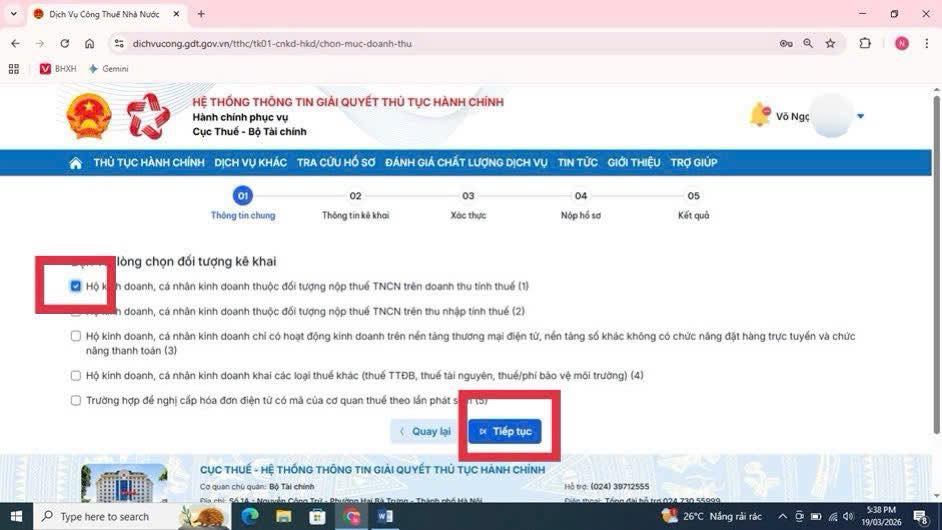Image resolution: width=942 pixels, height=530 pixels.
Task: Open TRA CỨU HỒ SƠ menu
Action: point(336,163)
